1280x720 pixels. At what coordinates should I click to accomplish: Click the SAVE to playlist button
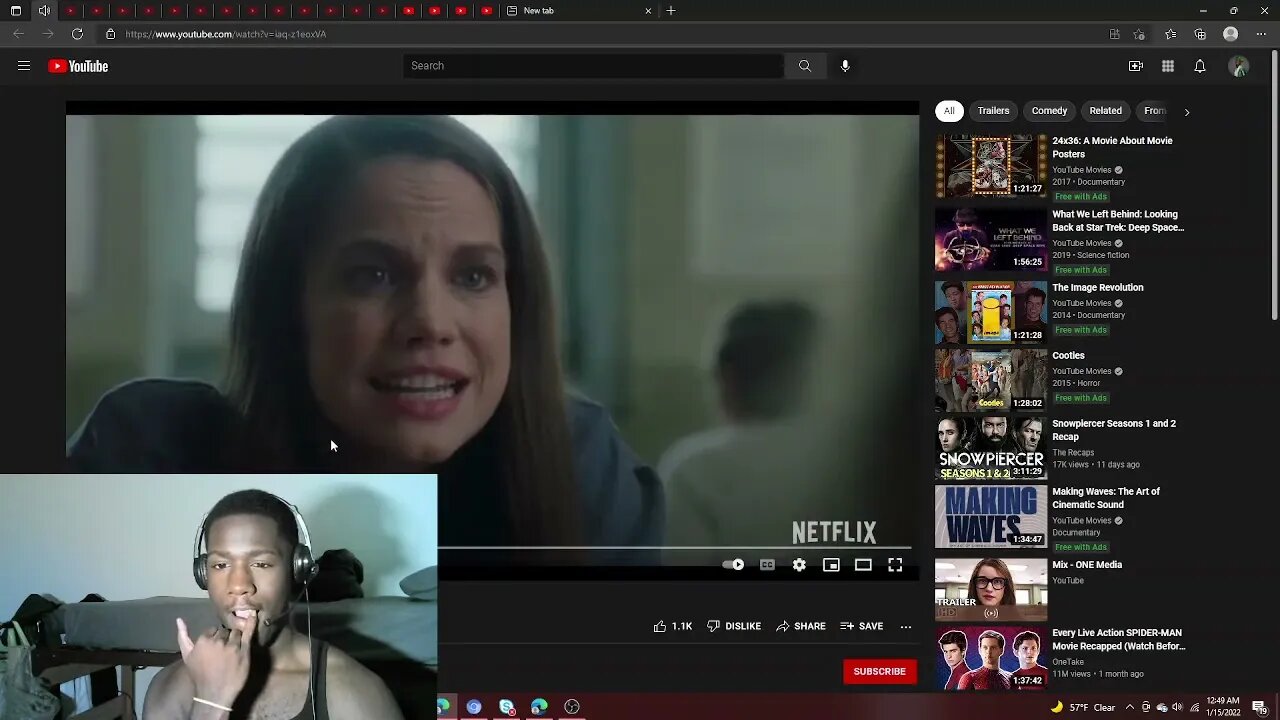862,626
